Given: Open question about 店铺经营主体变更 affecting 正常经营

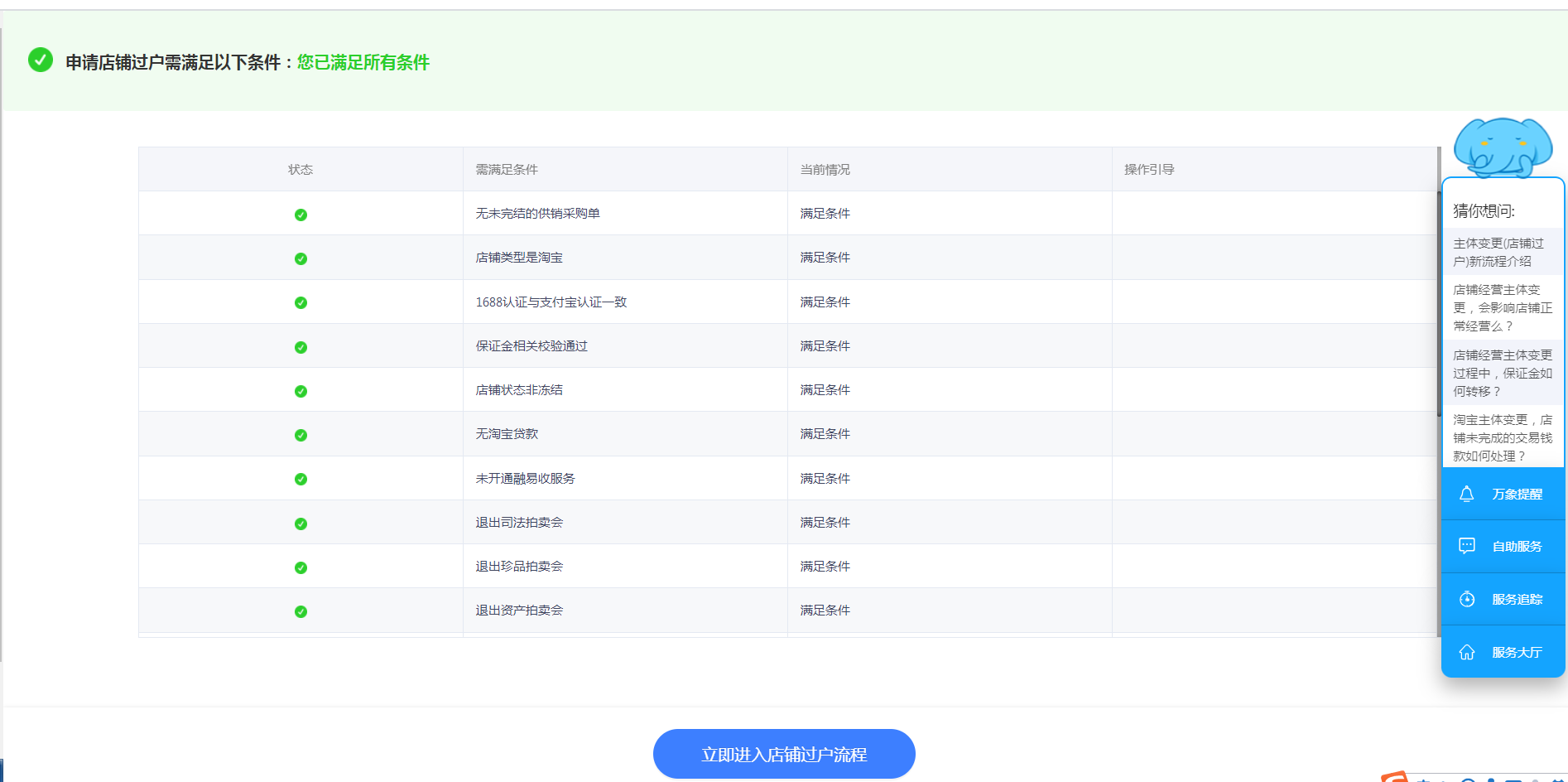Looking at the screenshot, I should pos(1502,307).
